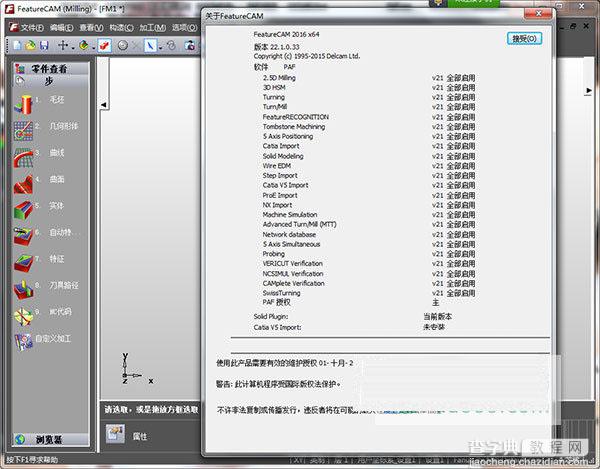Open the 文件(F) menu
Viewport: 600px width, 469px height.
[32, 28]
